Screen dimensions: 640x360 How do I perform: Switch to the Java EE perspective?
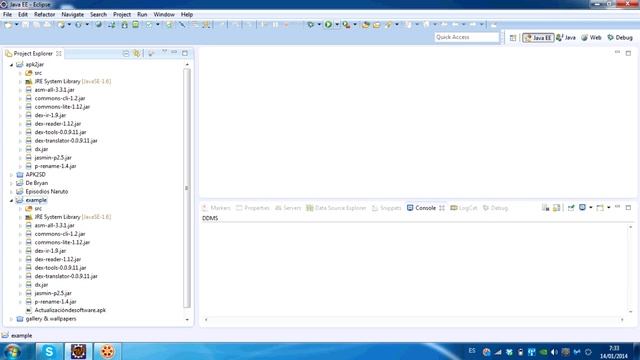(538, 38)
